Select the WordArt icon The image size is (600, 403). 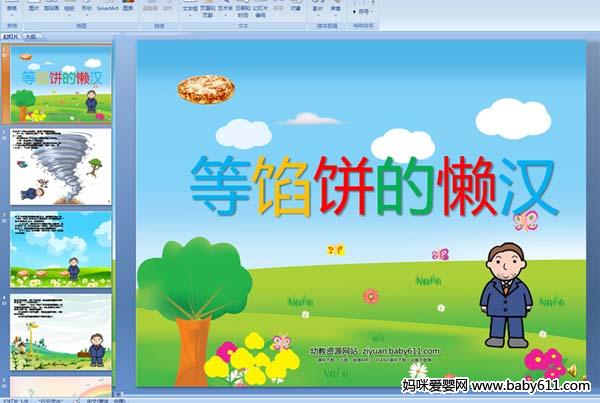(x=226, y=8)
